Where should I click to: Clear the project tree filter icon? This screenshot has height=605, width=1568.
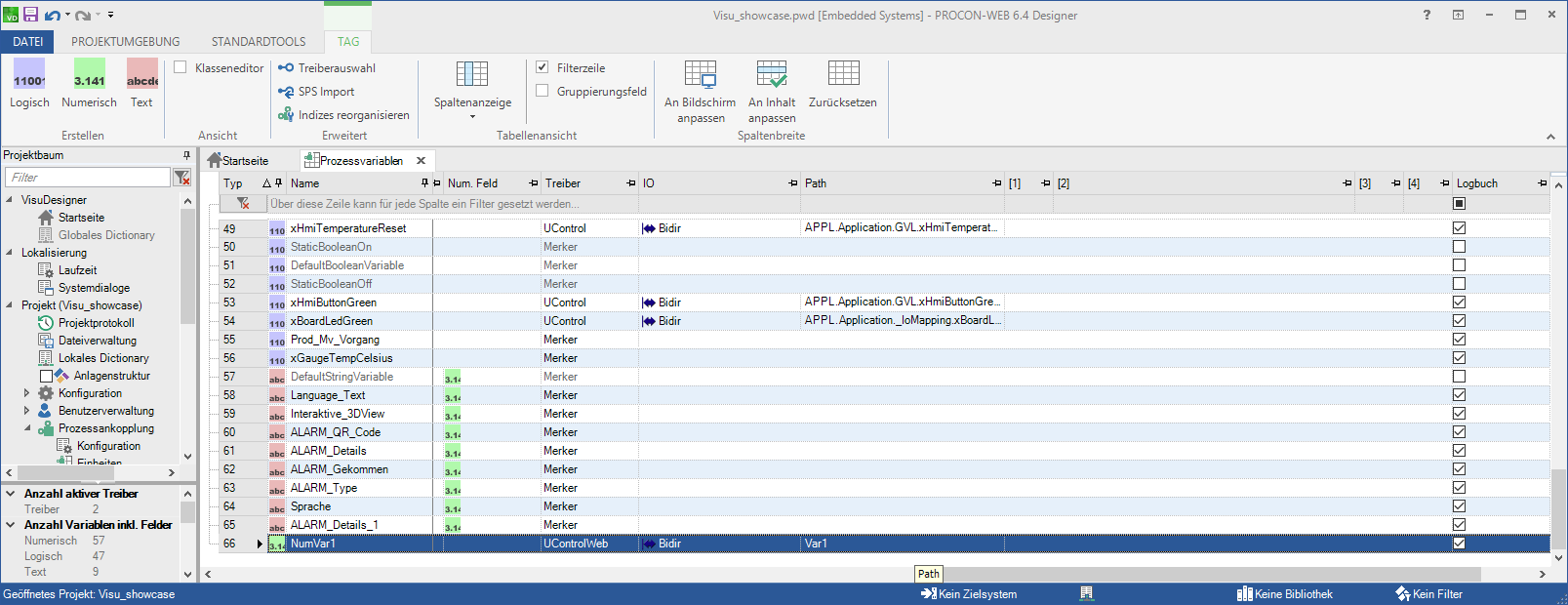point(181,178)
